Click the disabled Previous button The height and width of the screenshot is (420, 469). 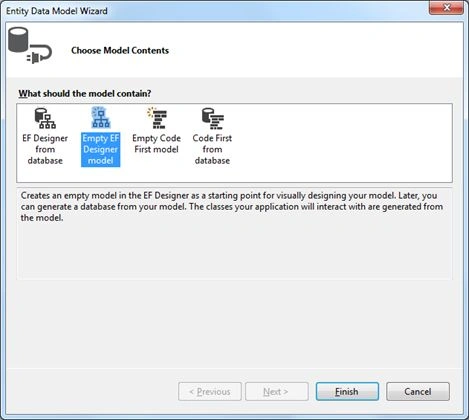(x=210, y=391)
